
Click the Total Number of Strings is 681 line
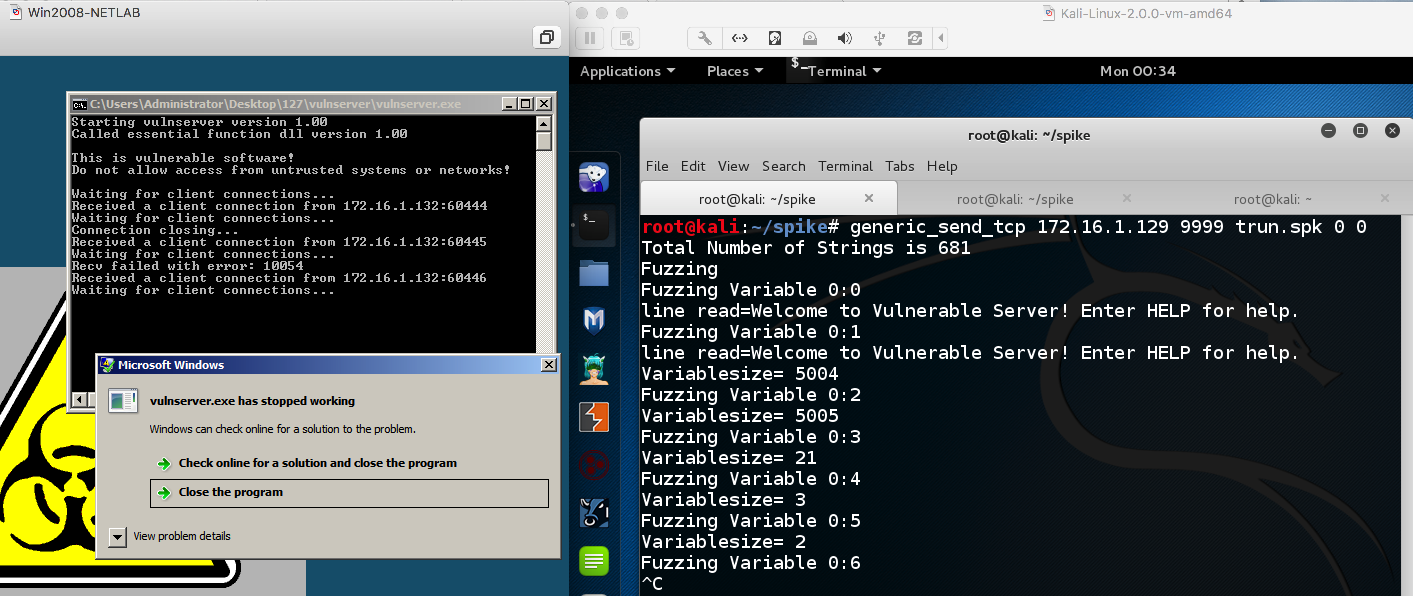(x=806, y=248)
